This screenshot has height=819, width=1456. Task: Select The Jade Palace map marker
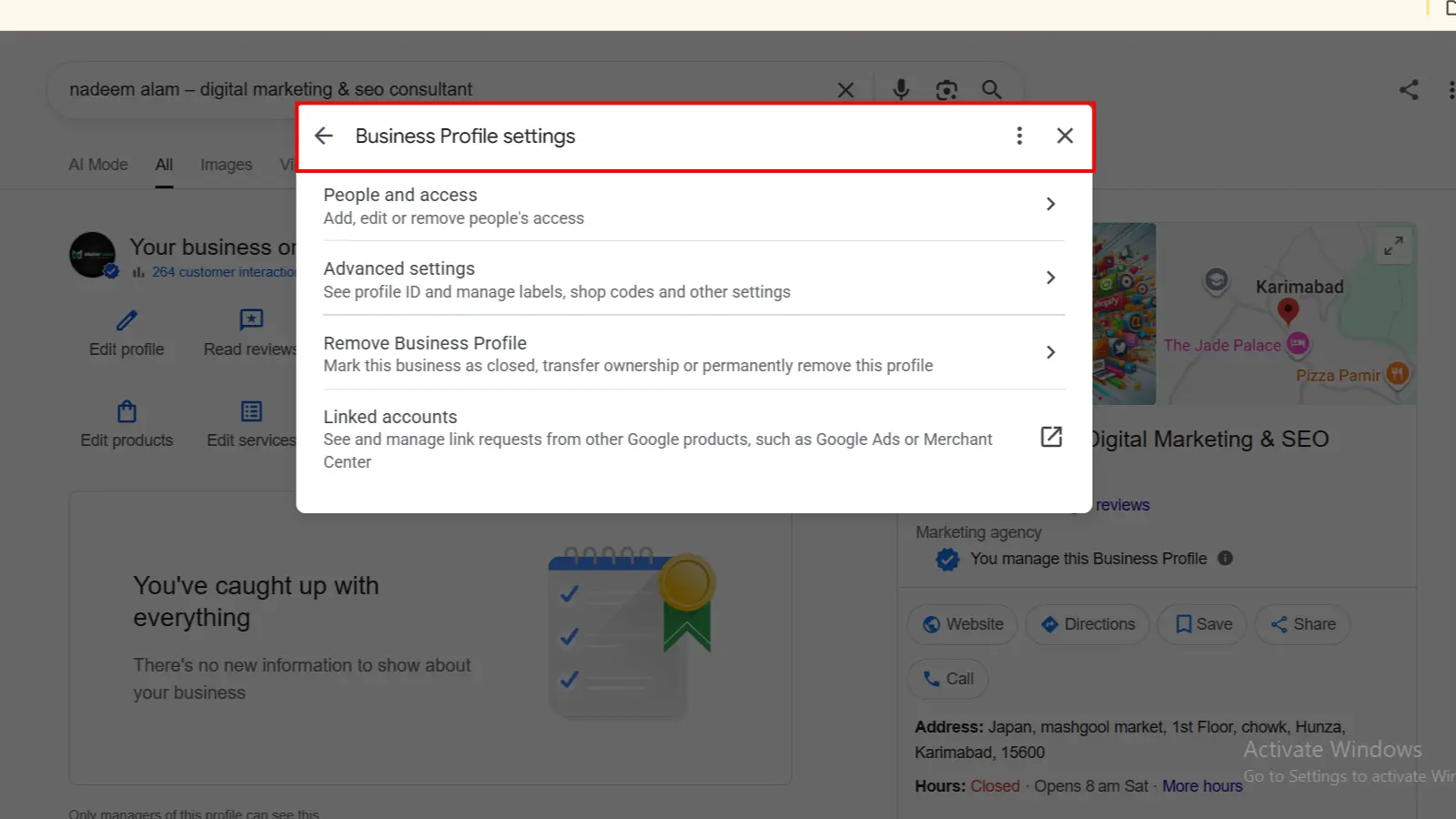pyautogui.click(x=1298, y=344)
